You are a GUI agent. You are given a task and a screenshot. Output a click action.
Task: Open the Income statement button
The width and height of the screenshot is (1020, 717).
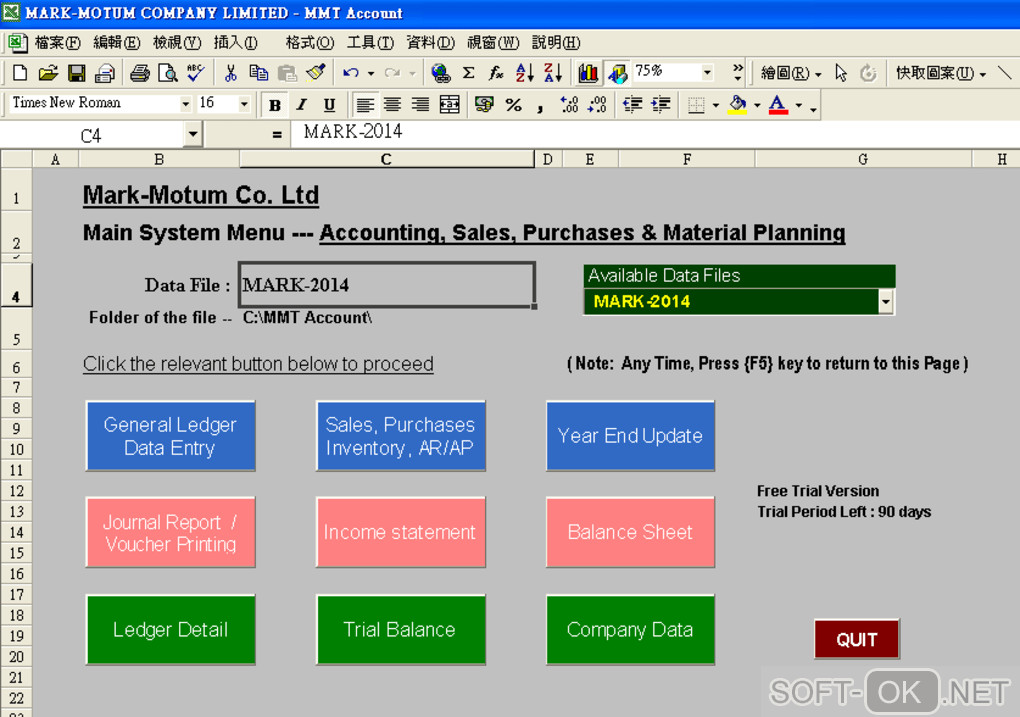point(401,532)
